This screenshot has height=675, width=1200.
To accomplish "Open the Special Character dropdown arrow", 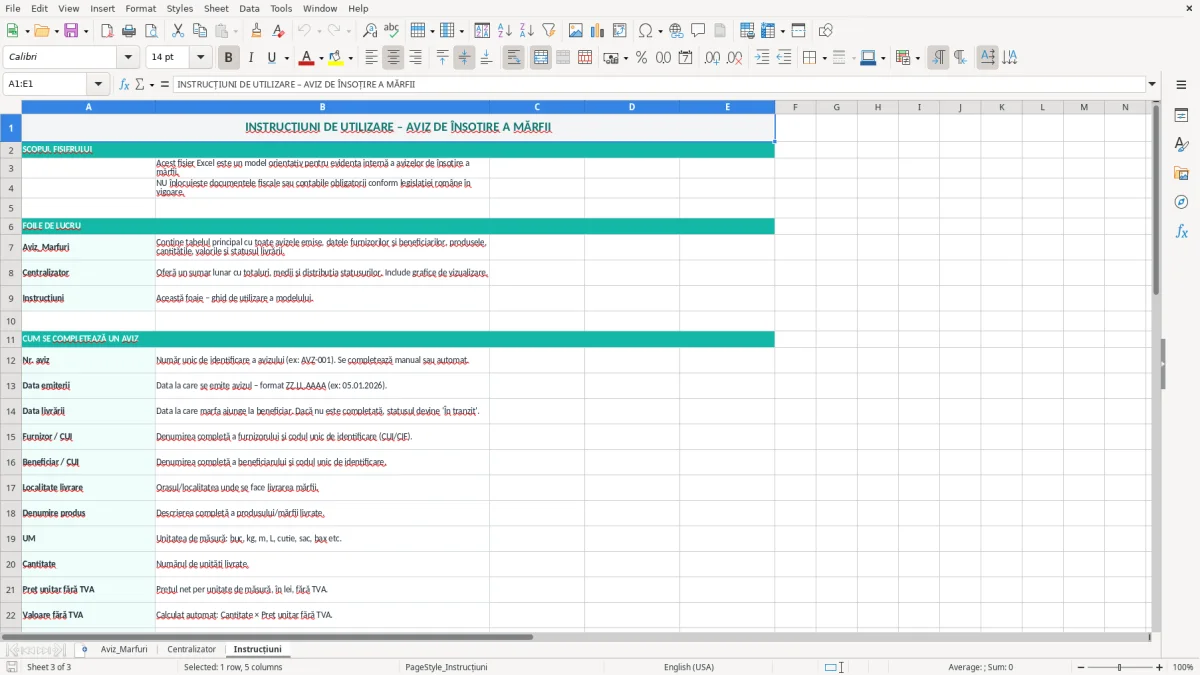I will click(x=660, y=31).
